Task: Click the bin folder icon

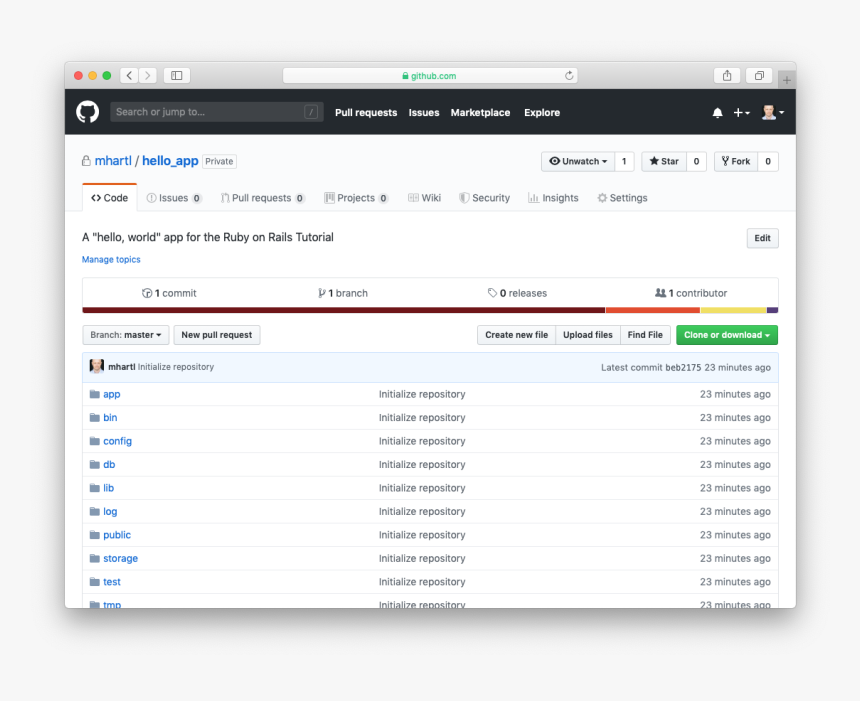Action: [95, 417]
